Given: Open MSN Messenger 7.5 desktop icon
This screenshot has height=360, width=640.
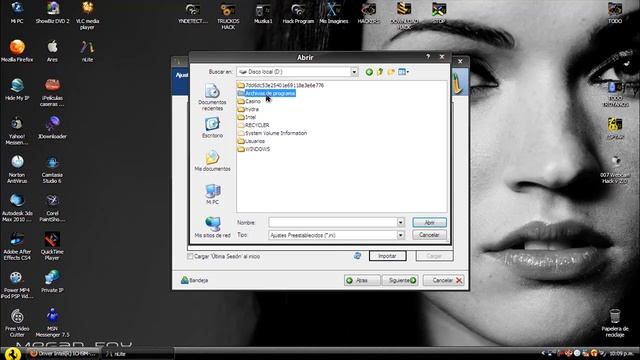Looking at the screenshot, I should [x=52, y=323].
